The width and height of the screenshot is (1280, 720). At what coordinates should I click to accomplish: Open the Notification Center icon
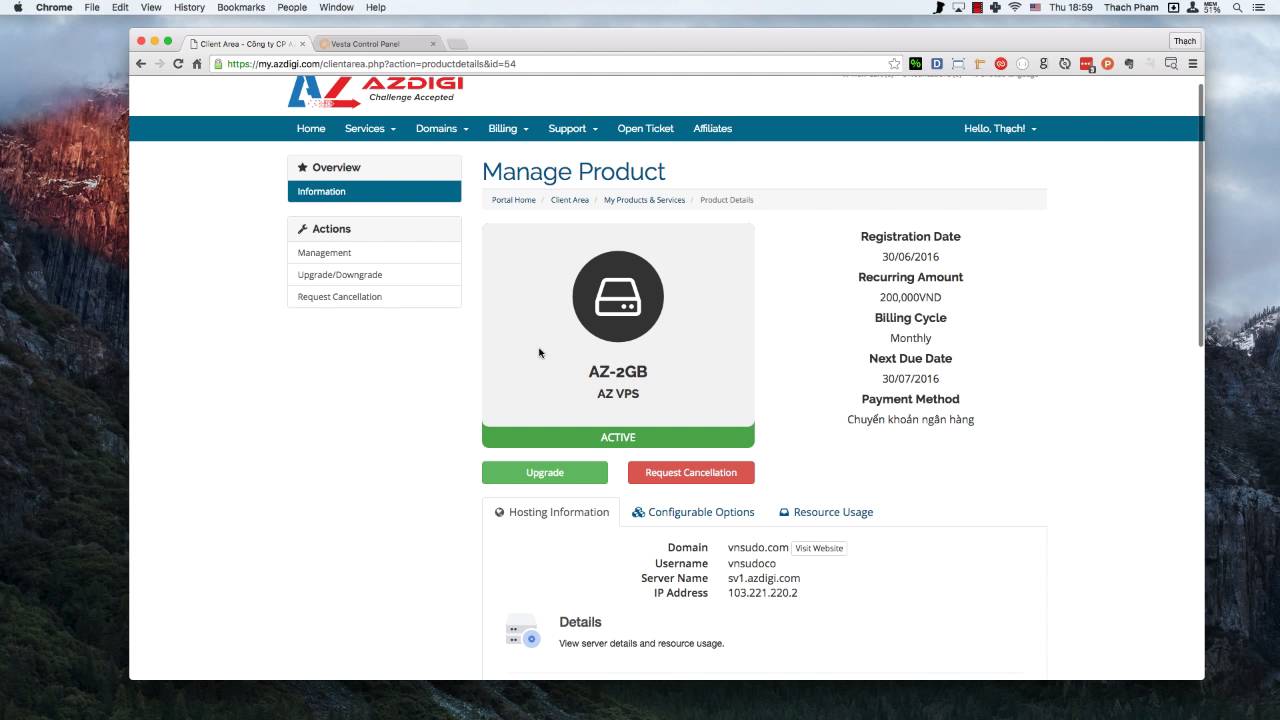[1261, 7]
